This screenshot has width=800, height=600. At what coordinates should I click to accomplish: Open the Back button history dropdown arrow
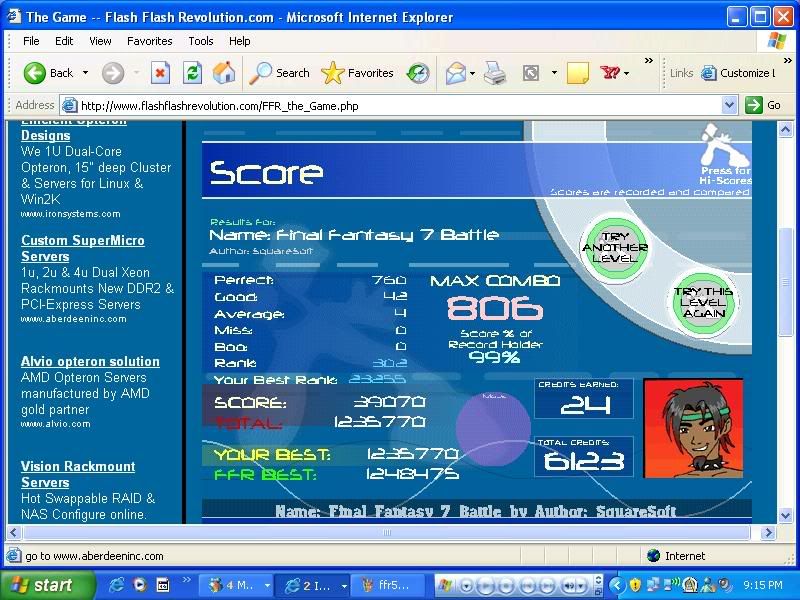(x=86, y=73)
